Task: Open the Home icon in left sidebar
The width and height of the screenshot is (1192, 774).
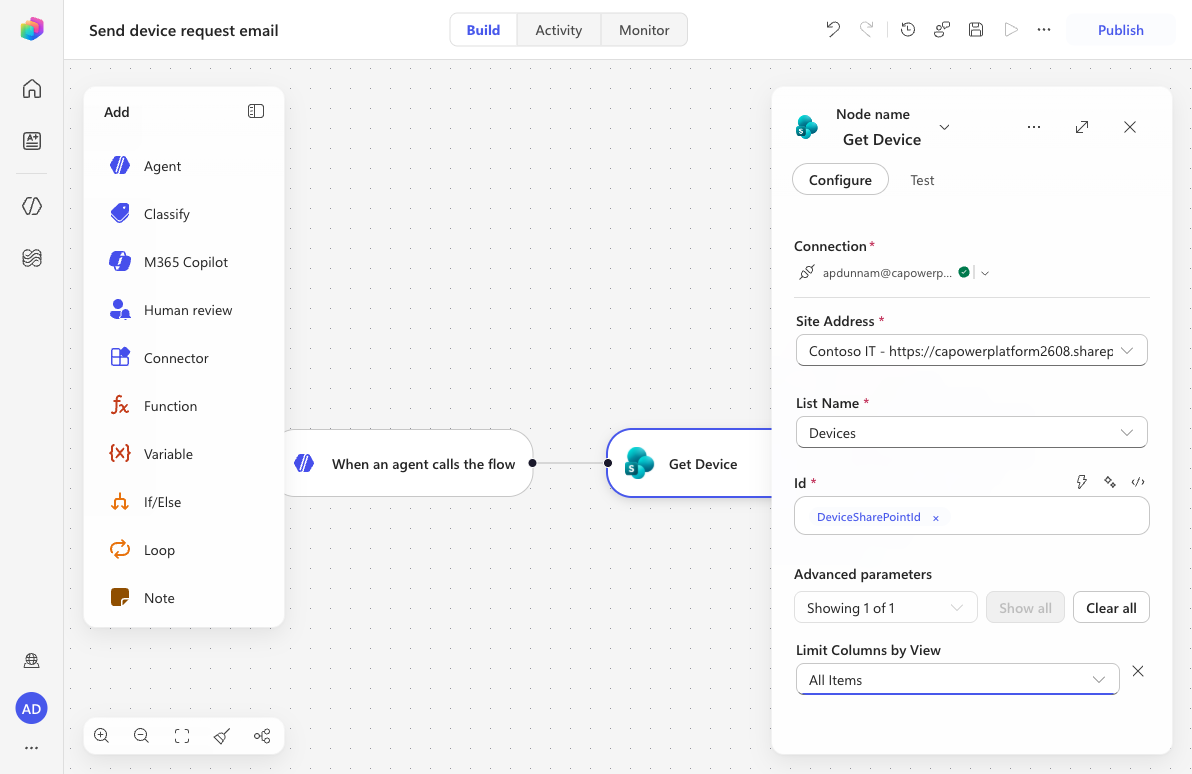Action: tap(31, 89)
